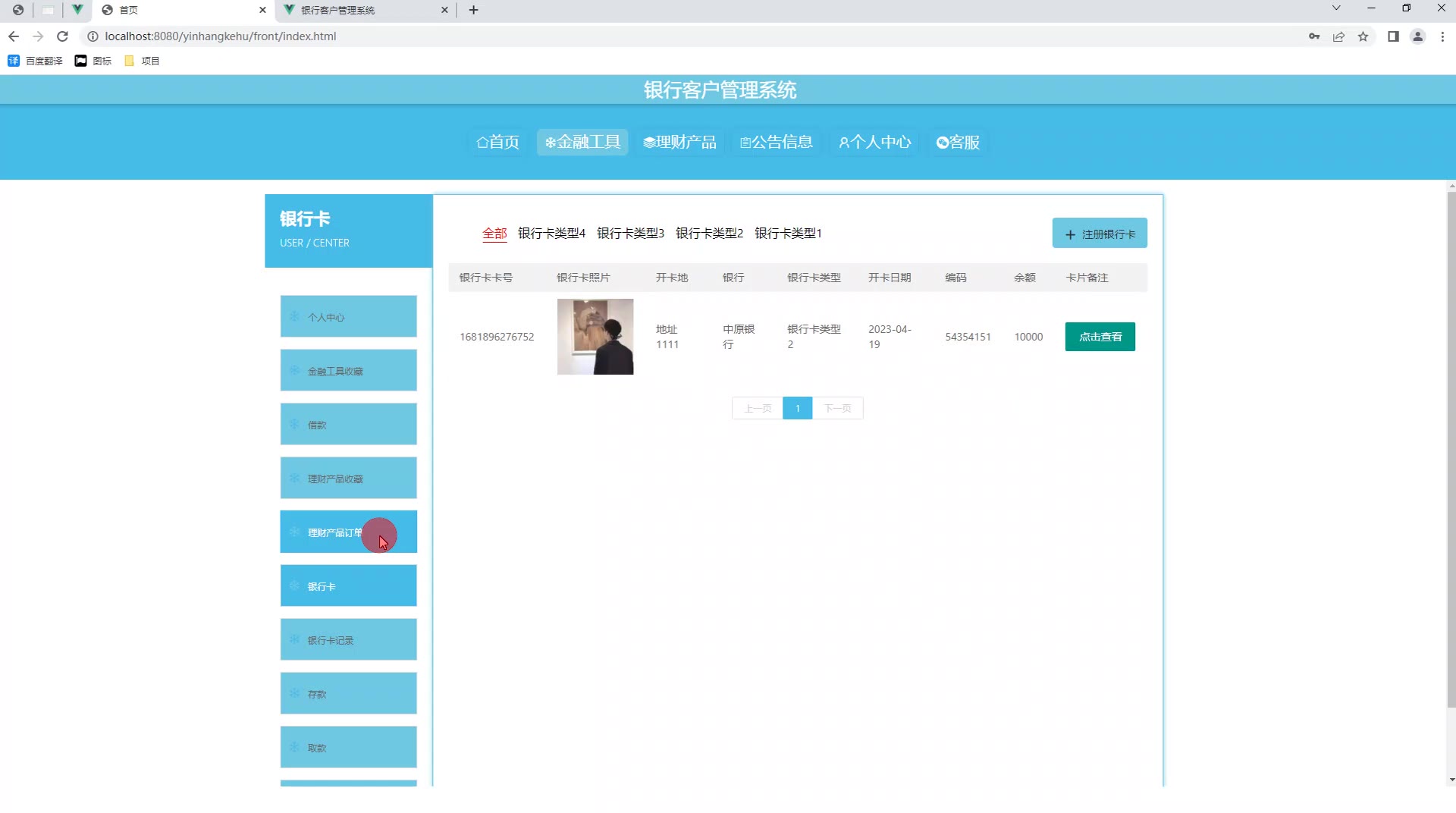
Task: Open 公告信息 navigation item
Action: coord(777,143)
